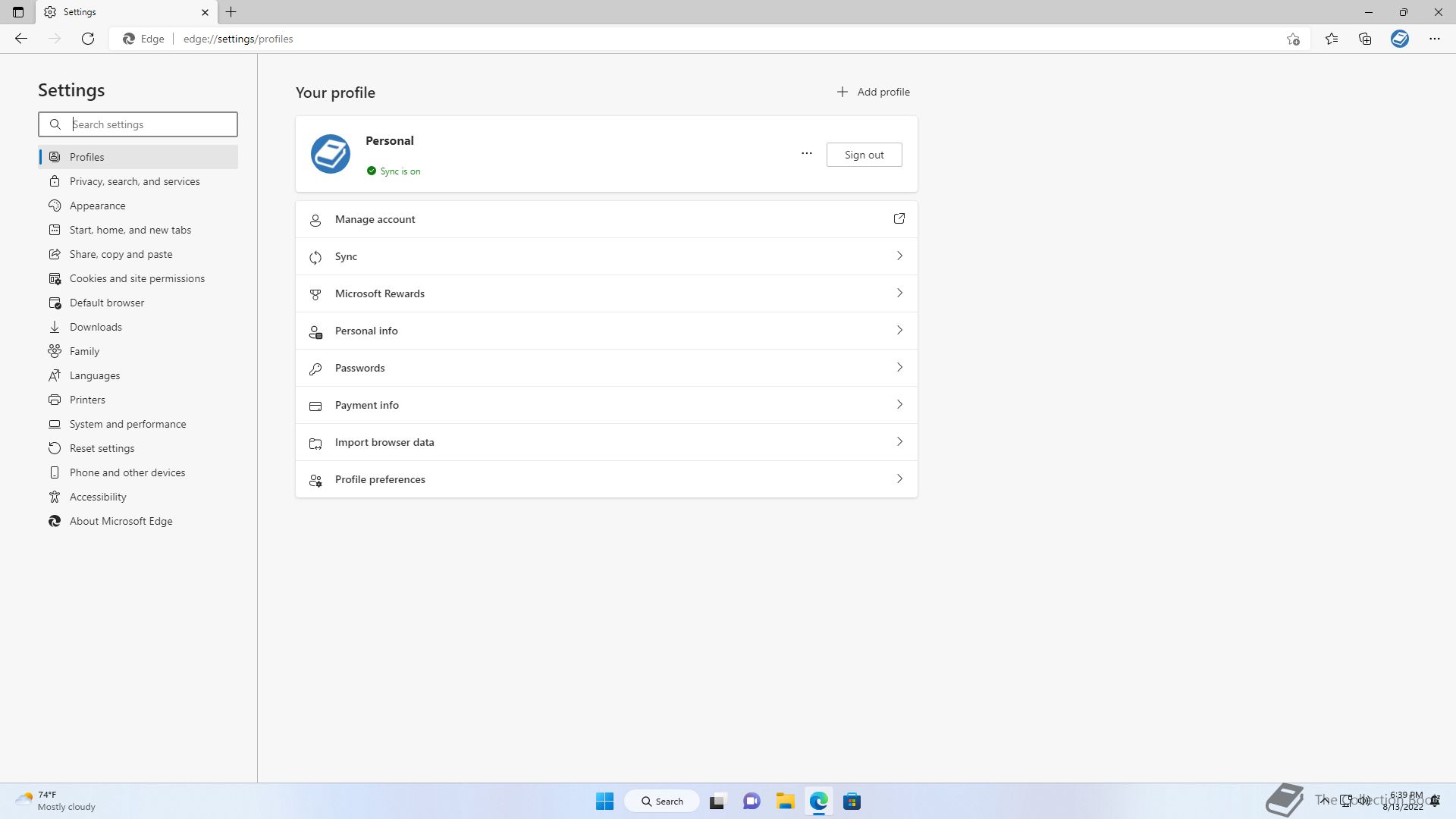Open Family settings

tap(138, 351)
